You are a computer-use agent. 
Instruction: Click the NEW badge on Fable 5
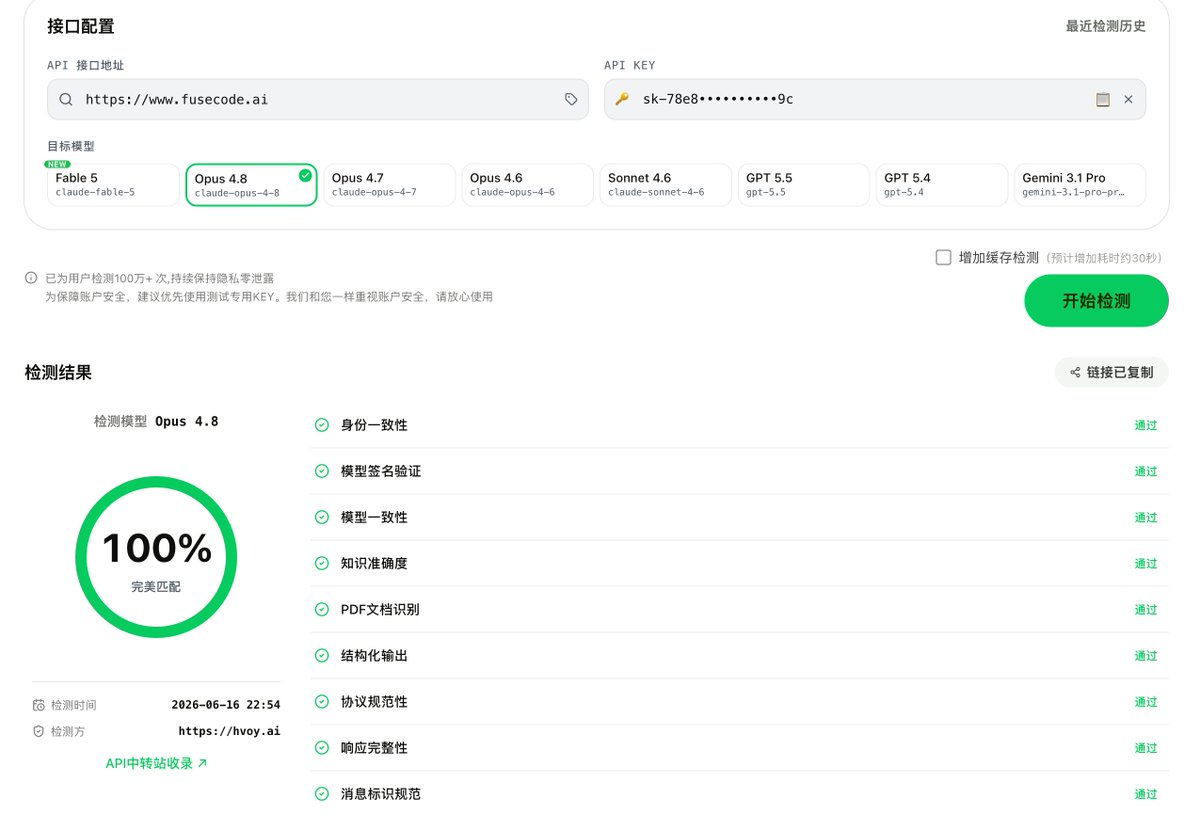coord(57,164)
